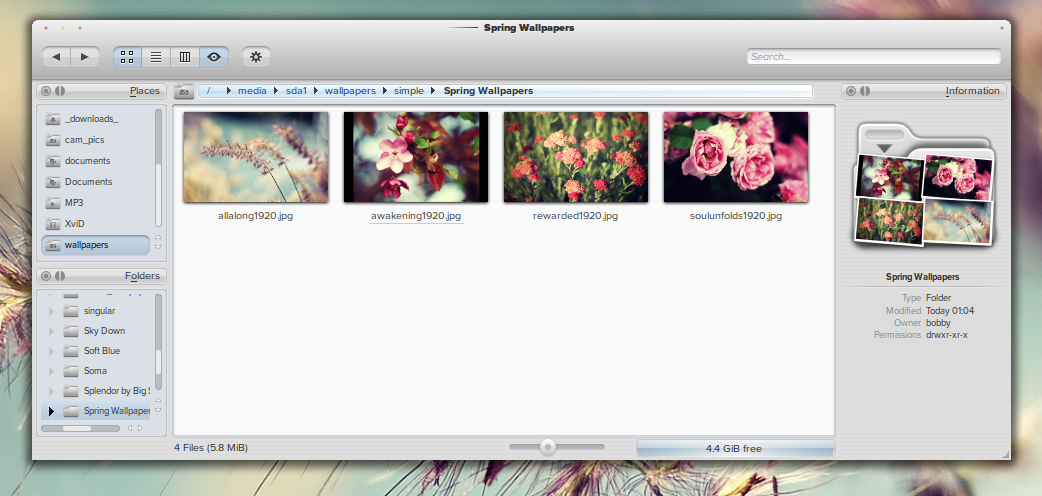Open the gear settings menu

coord(256,57)
